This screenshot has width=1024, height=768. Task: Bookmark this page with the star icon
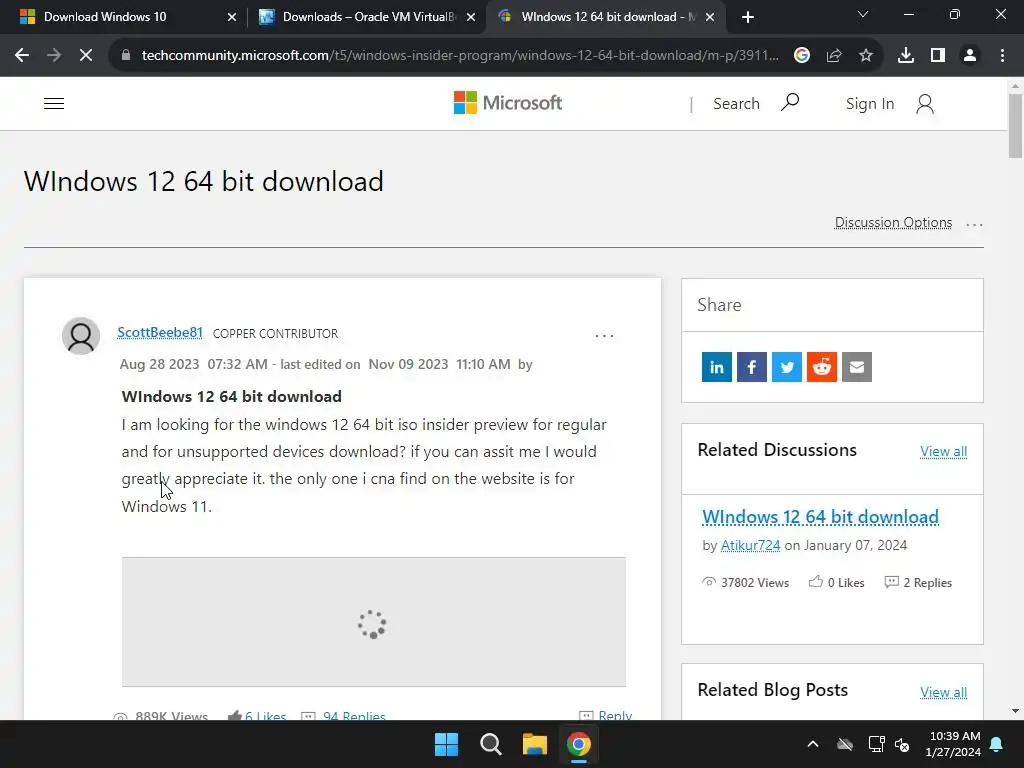866,56
